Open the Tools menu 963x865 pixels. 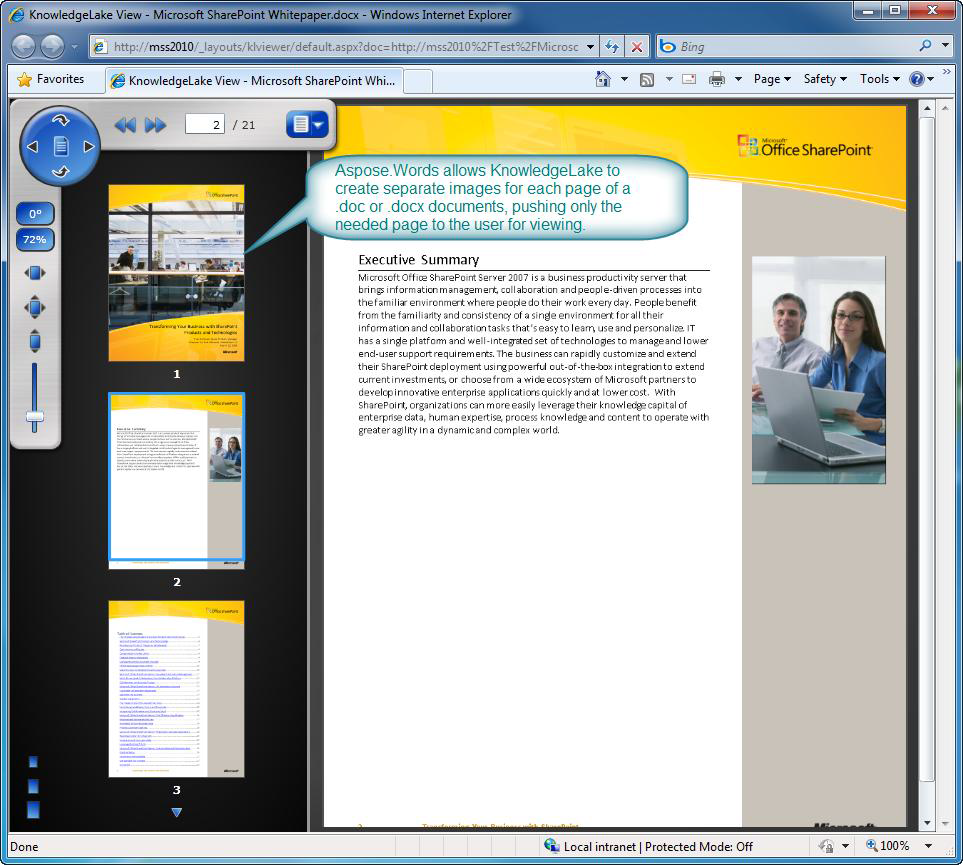point(879,79)
